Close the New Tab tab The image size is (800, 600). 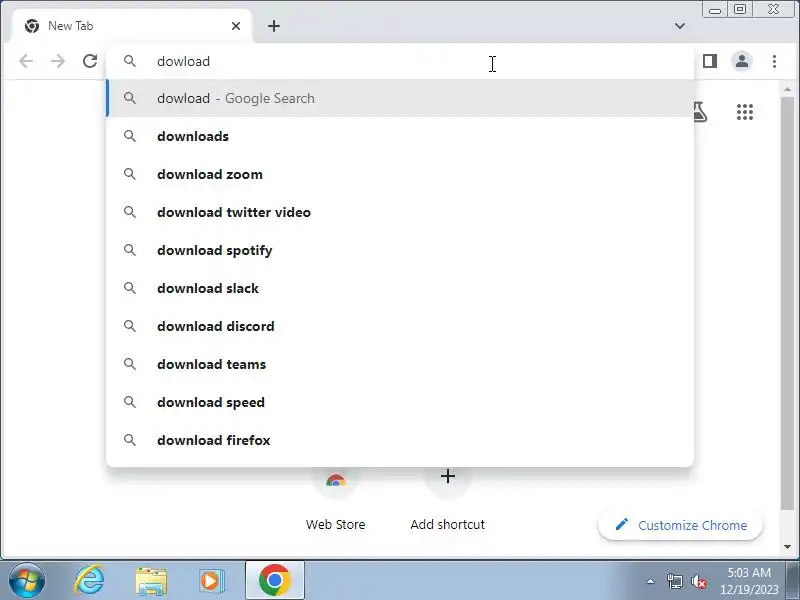click(236, 26)
